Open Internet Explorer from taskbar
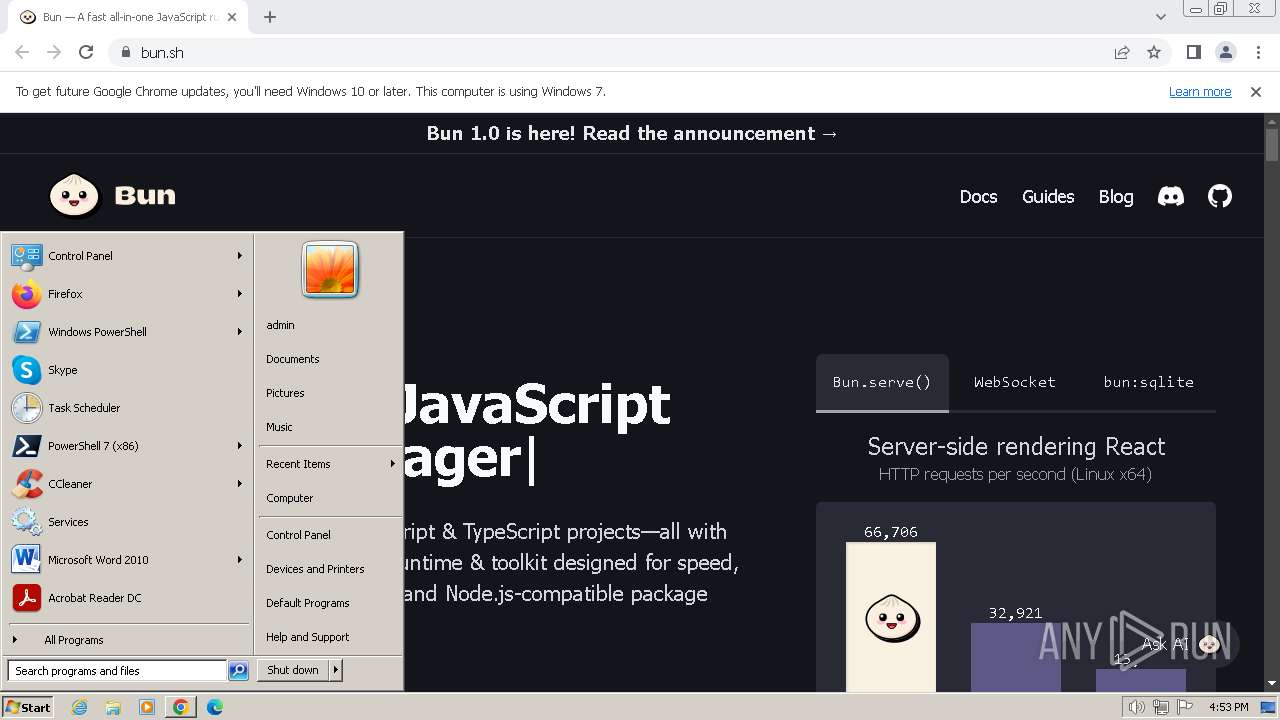Viewport: 1280px width, 720px height. click(x=79, y=707)
